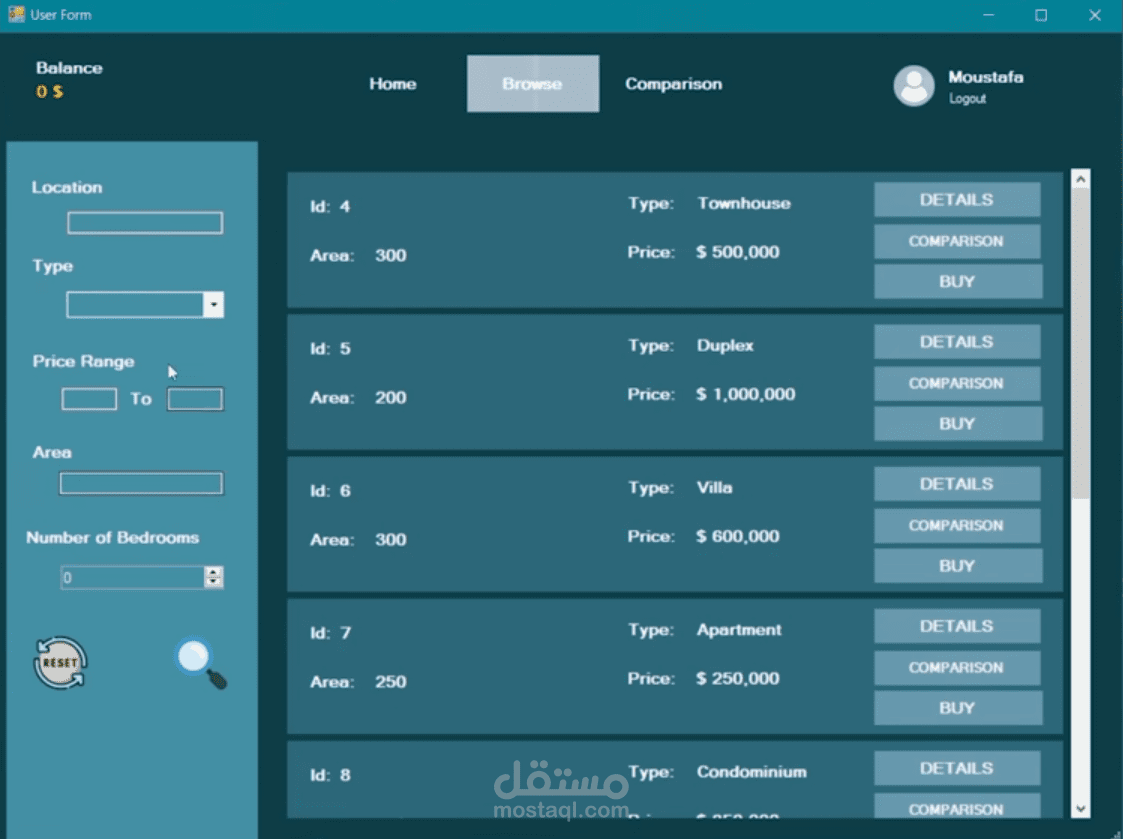1123x839 pixels.
Task: Click the user avatar icon
Action: 914,86
